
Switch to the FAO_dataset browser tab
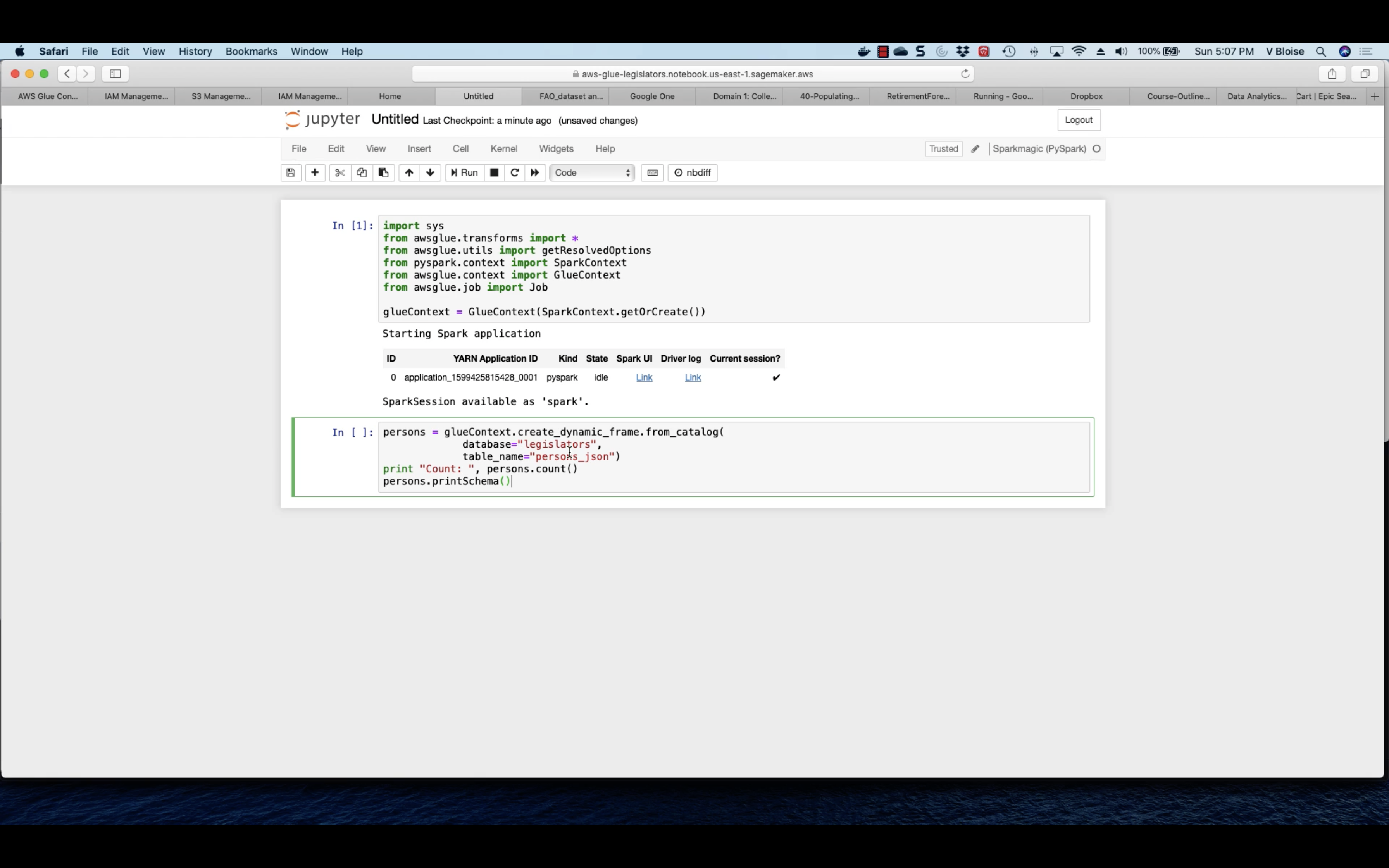pos(570,96)
